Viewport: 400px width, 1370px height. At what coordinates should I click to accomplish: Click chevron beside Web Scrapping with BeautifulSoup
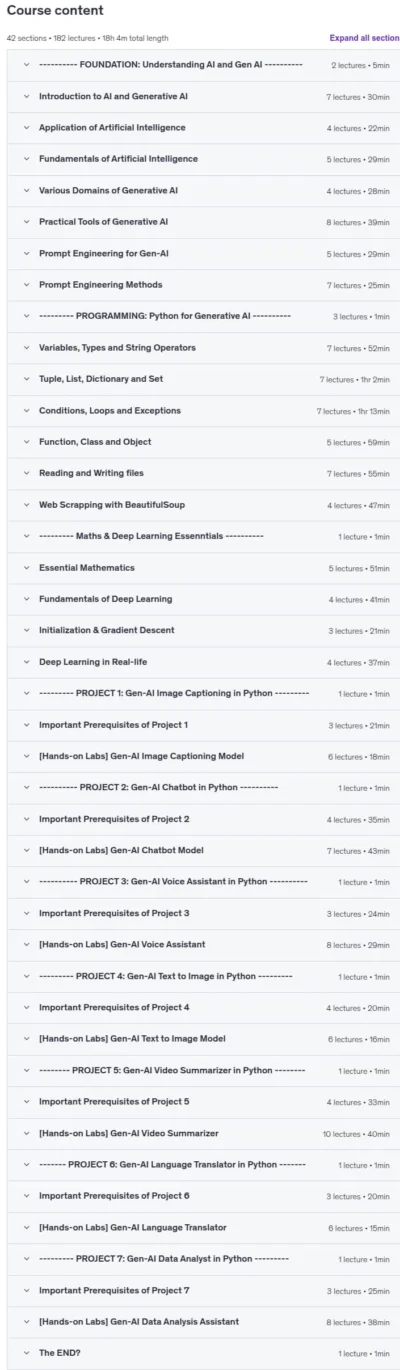25,504
